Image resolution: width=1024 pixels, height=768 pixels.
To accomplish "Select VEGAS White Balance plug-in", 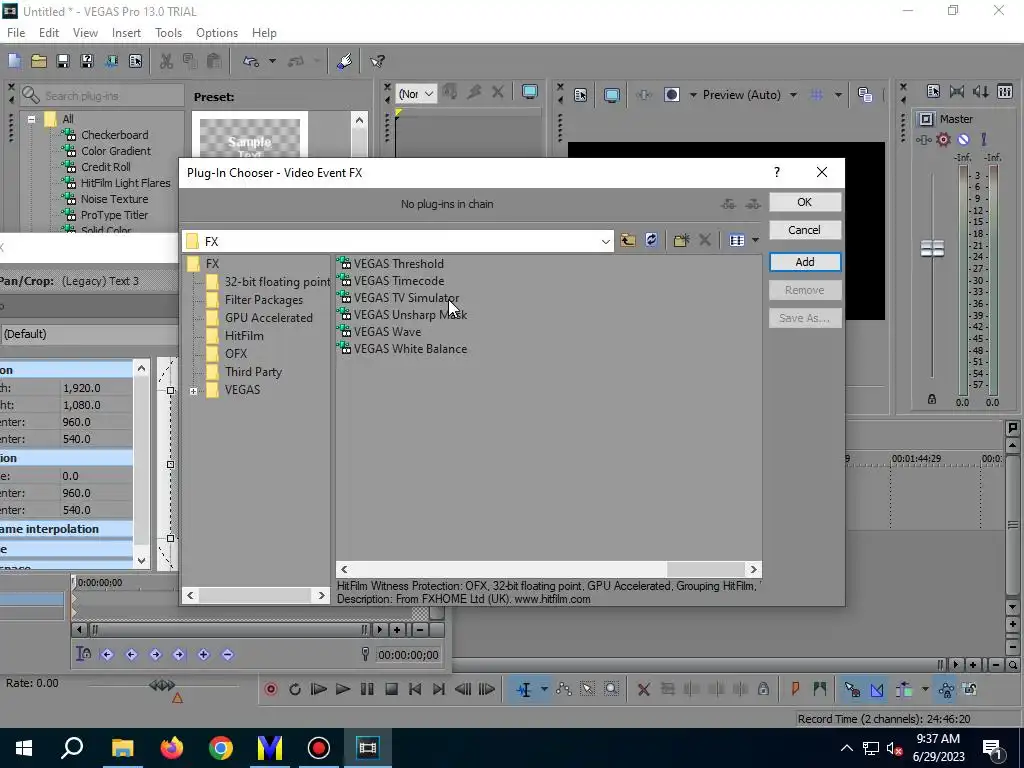I will coord(403,349).
